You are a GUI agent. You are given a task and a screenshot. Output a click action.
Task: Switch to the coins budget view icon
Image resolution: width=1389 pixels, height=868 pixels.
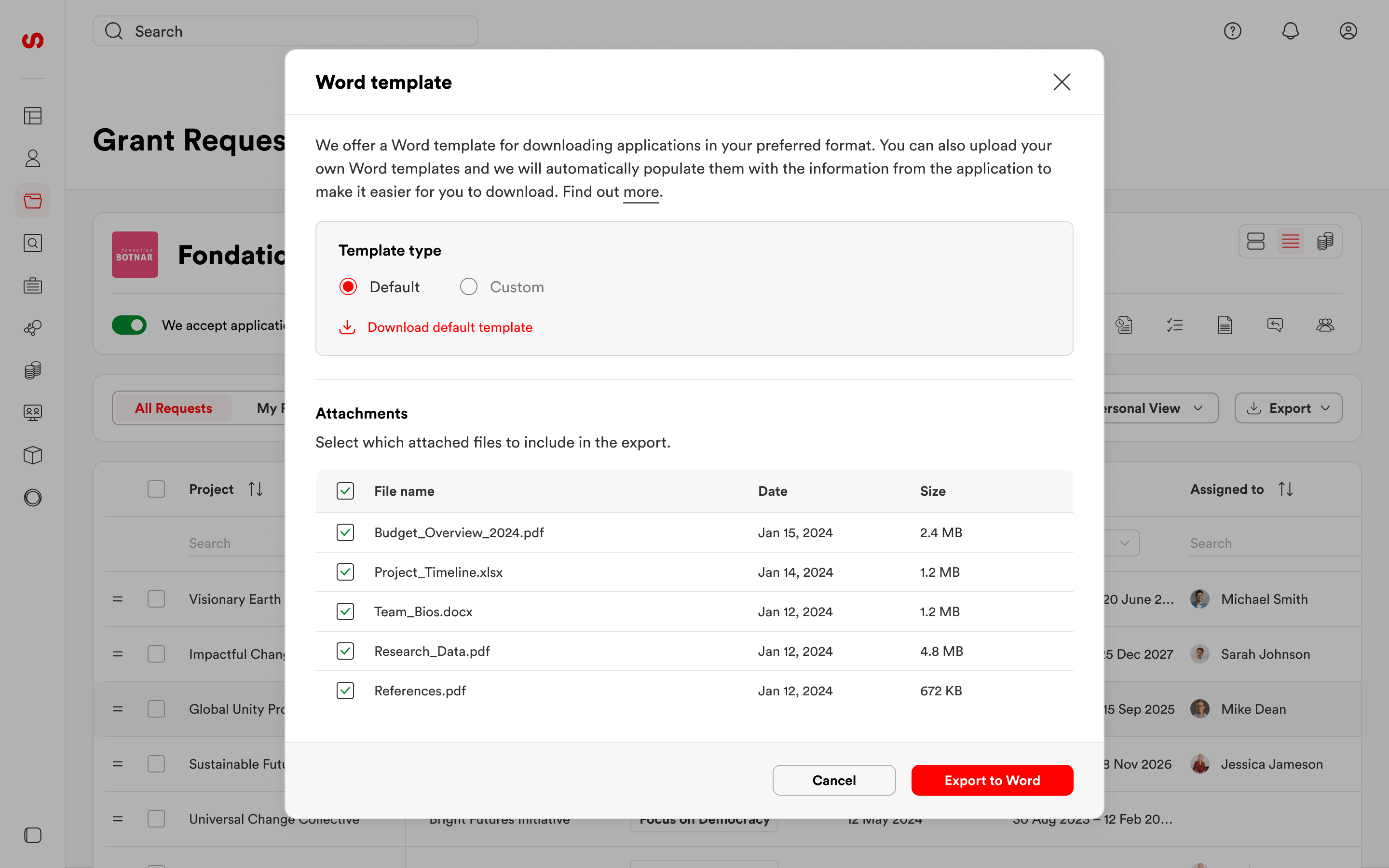pos(1325,241)
